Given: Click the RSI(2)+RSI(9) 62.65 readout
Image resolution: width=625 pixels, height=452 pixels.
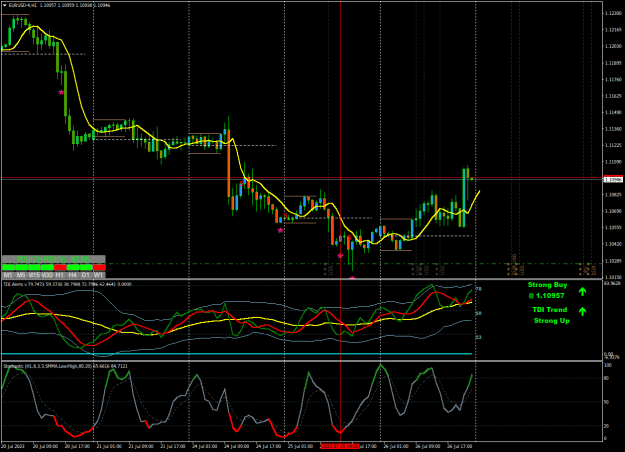Looking at the screenshot, I should click(53, 259).
